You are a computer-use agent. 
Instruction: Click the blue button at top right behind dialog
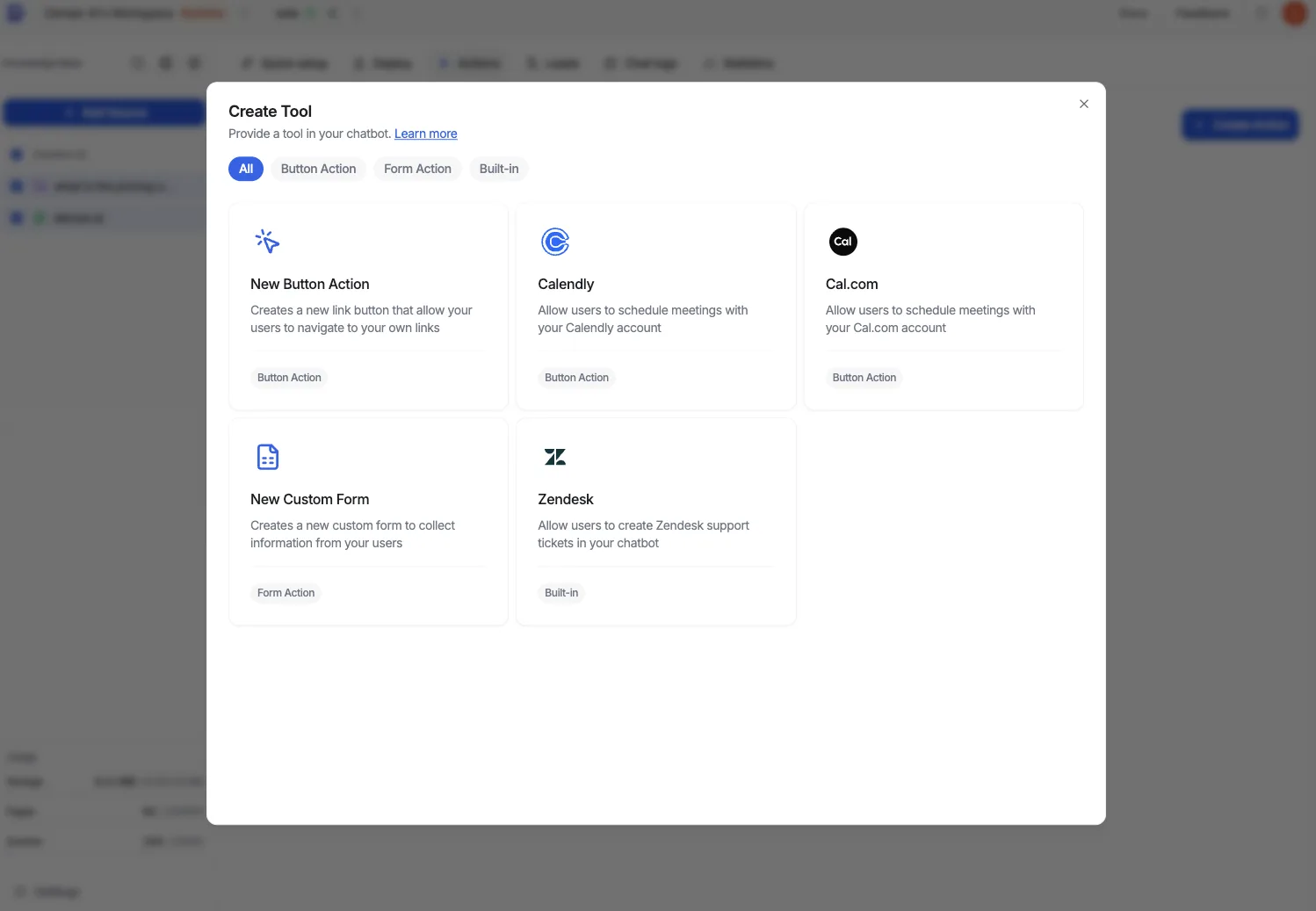(x=1240, y=125)
